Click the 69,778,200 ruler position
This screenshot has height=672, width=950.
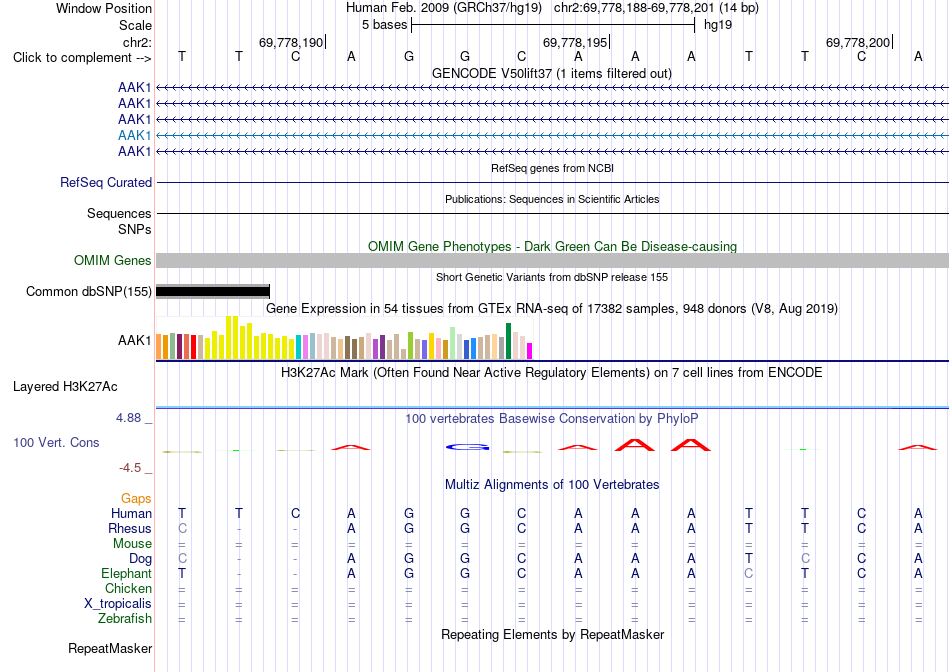(x=858, y=42)
